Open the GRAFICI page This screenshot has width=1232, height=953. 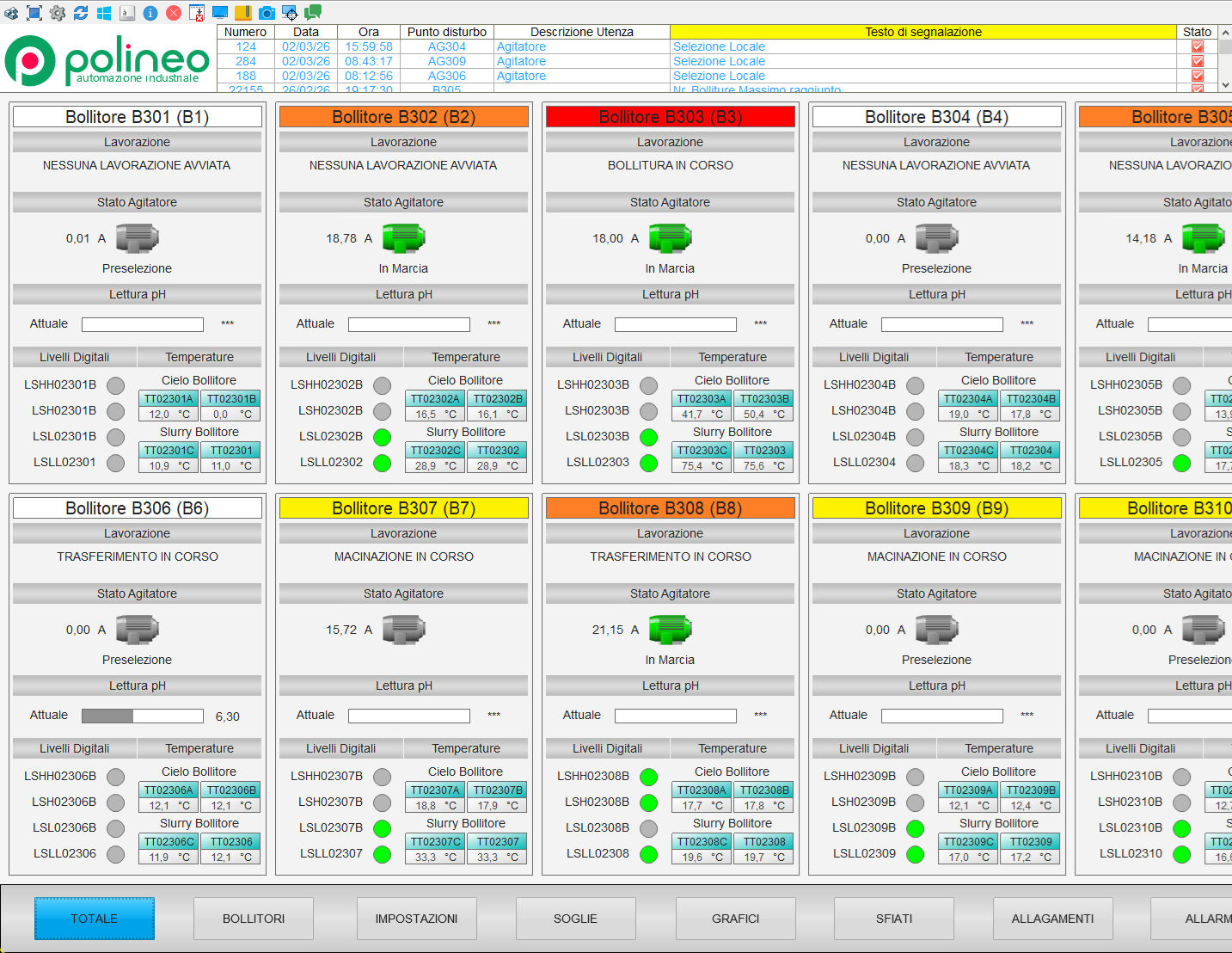click(x=735, y=919)
